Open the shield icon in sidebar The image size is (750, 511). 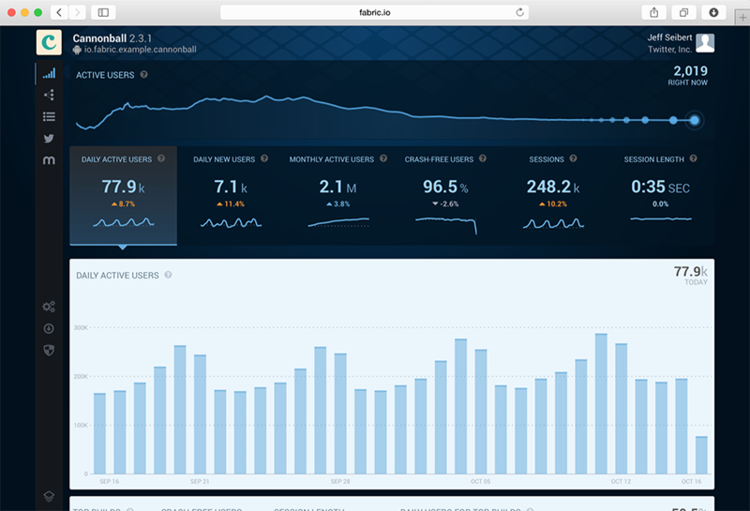[x=48, y=350]
